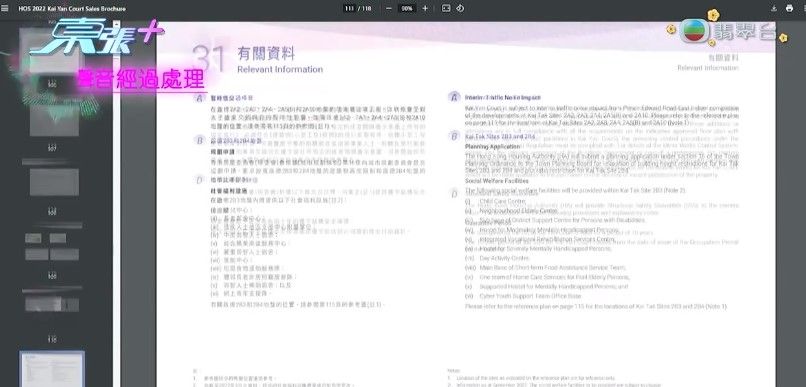Viewport: 806px width, 387px height.
Task: Click the fit to page icon
Action: tap(446, 9)
